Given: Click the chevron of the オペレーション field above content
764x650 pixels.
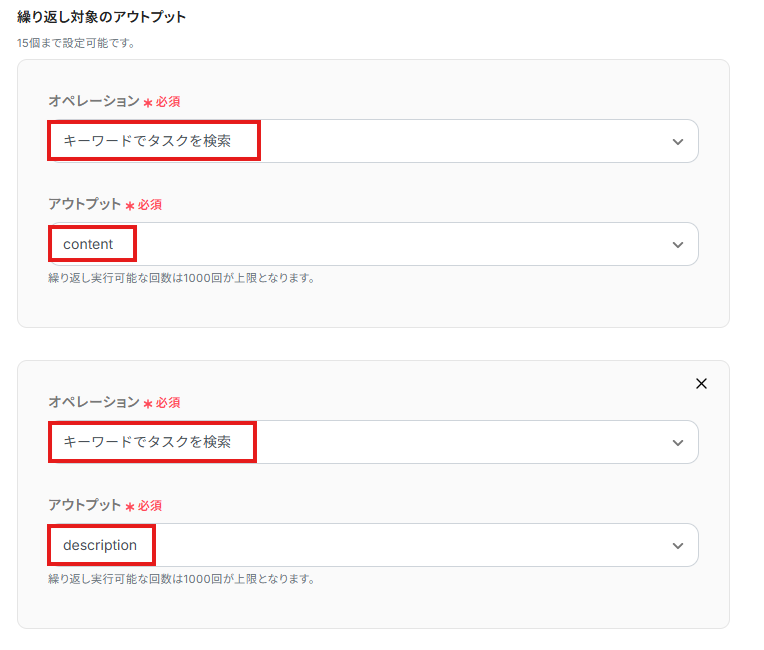Looking at the screenshot, I should point(678,142).
